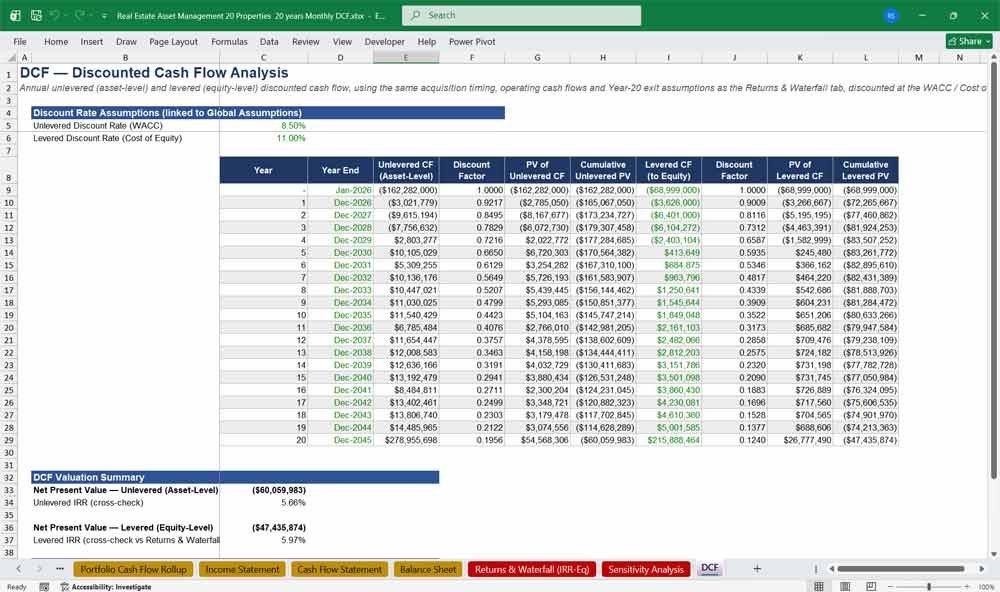Viewport: 1000px width, 592px height.
Task: Switch to Page Layout view icon
Action: [845, 586]
